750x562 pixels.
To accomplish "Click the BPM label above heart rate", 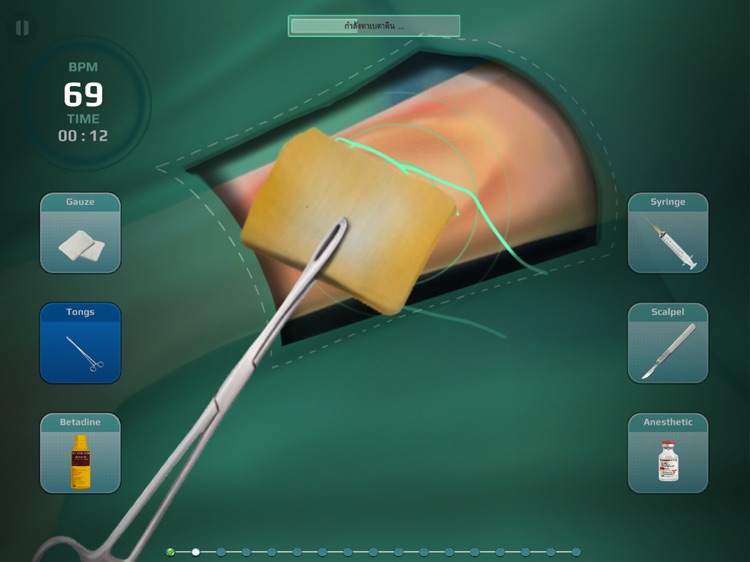I will point(83,67).
